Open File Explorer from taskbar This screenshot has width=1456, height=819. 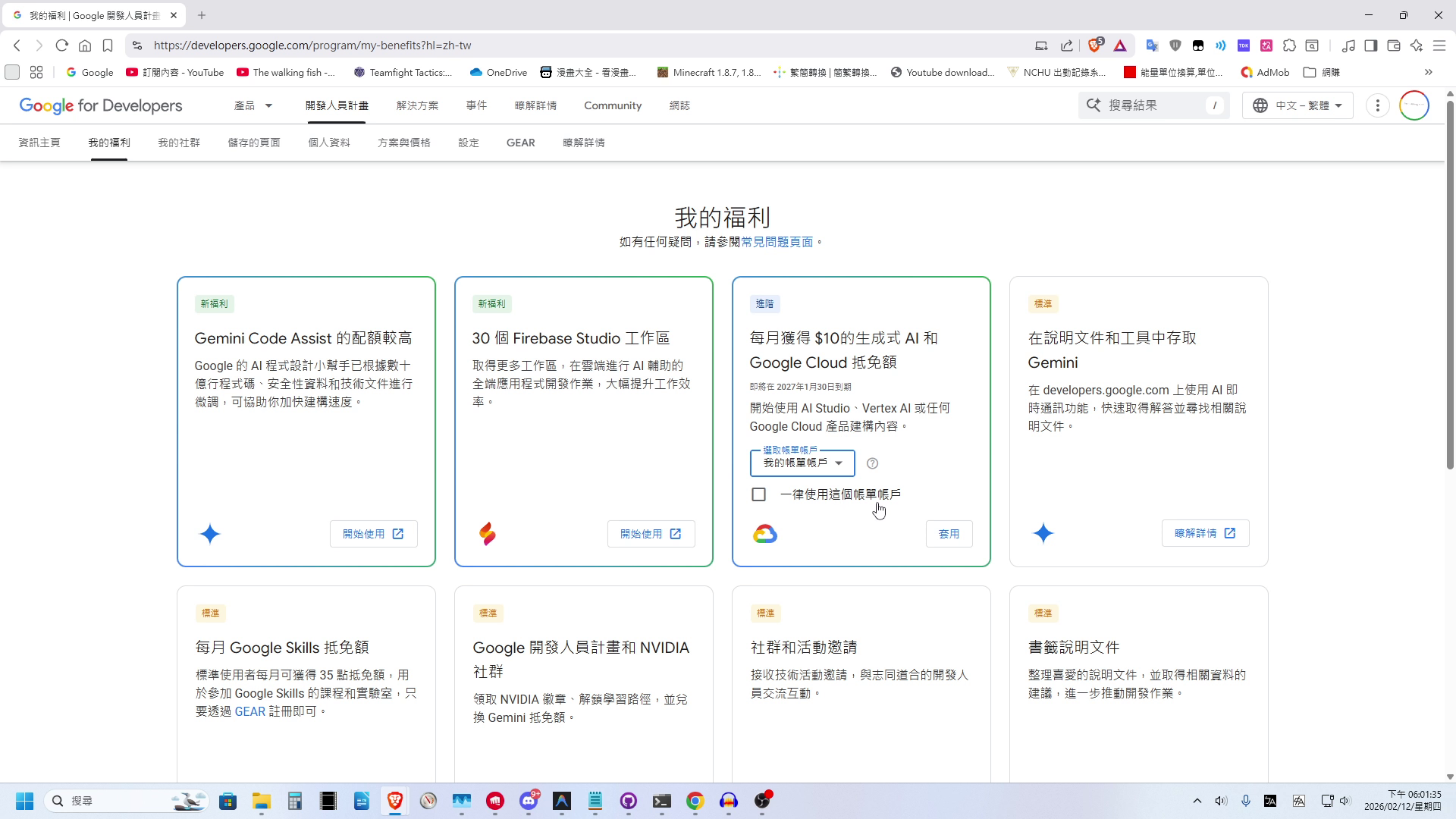click(x=262, y=801)
